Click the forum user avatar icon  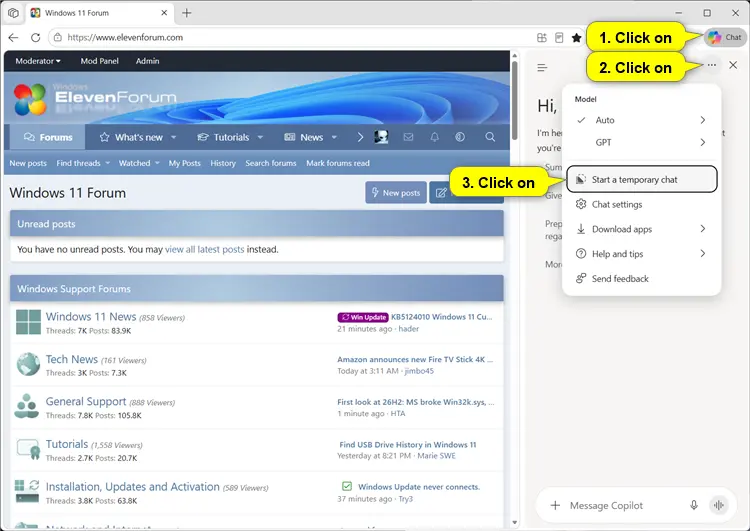click(x=381, y=137)
